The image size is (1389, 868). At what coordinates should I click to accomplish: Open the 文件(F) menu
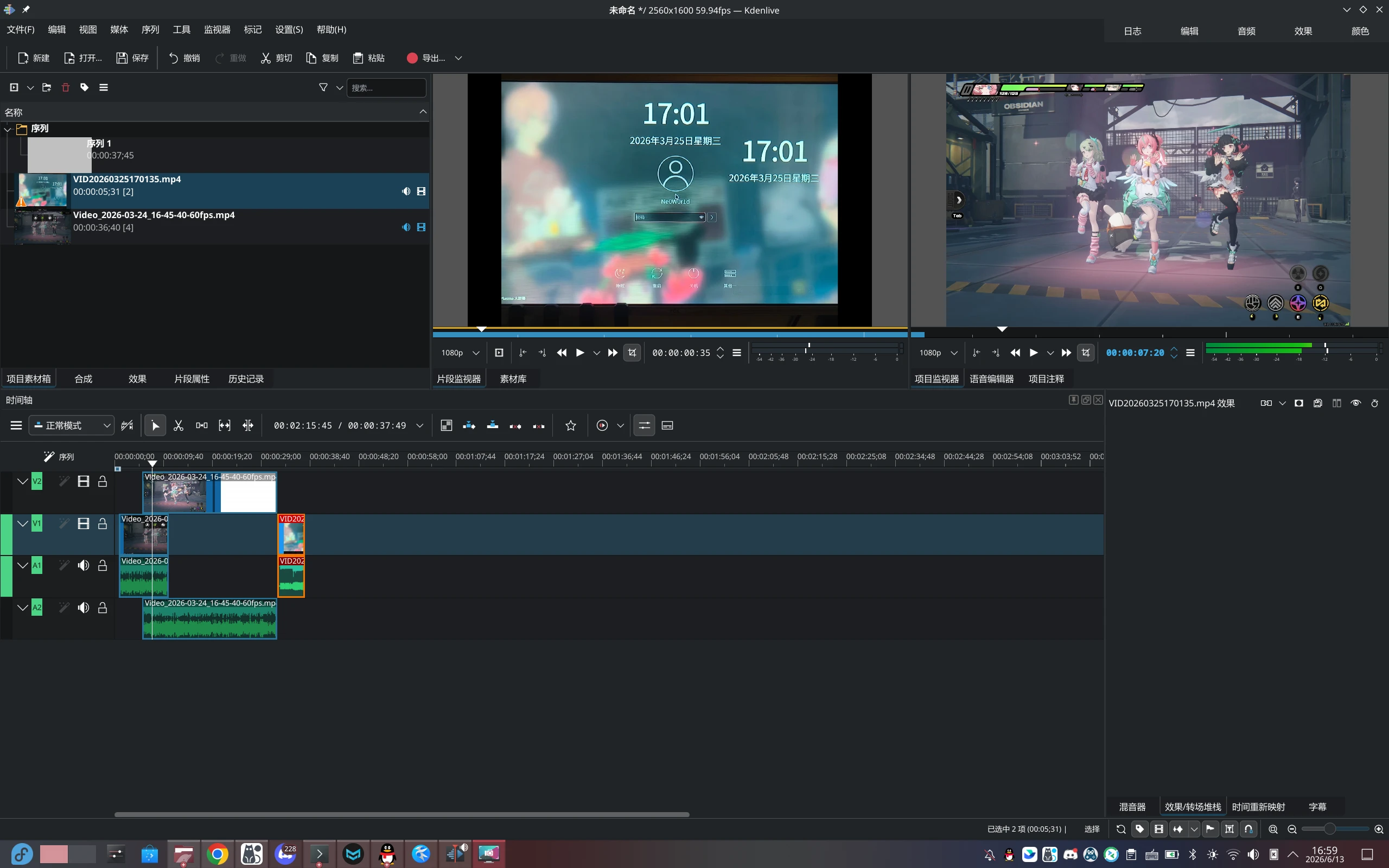pos(21,29)
